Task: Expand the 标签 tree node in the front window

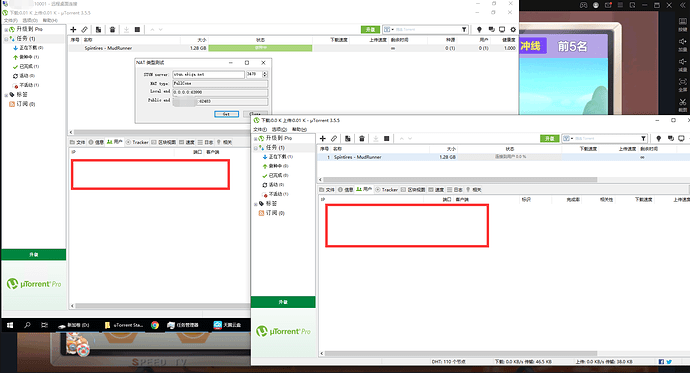Action: 255,204
